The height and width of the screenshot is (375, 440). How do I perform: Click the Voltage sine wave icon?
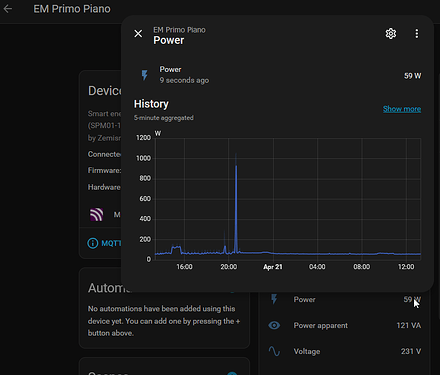tap(274, 351)
